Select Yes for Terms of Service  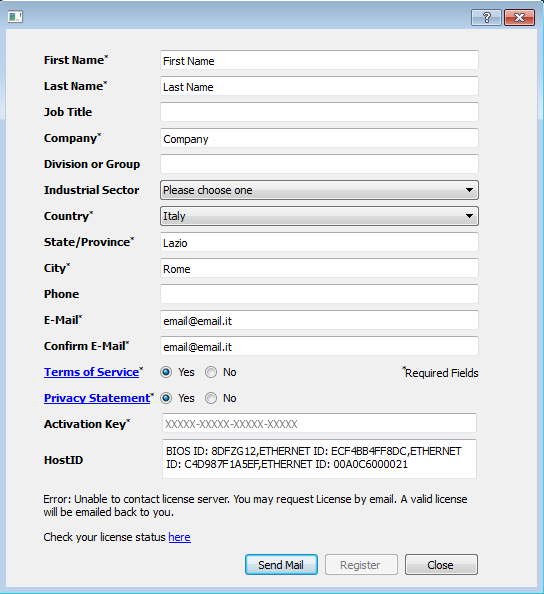point(166,372)
